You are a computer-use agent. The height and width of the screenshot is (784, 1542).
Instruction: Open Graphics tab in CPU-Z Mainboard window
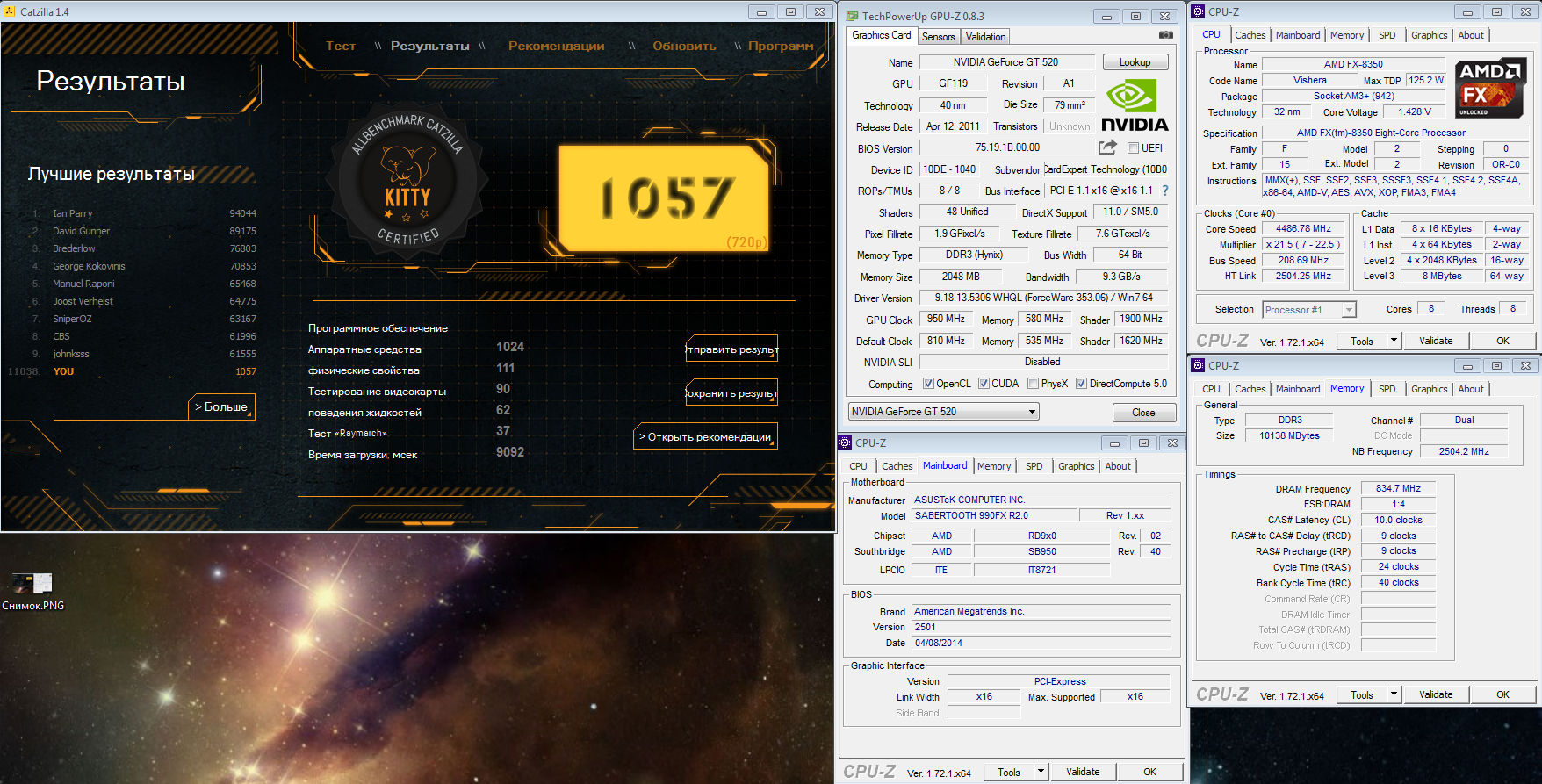click(1076, 466)
